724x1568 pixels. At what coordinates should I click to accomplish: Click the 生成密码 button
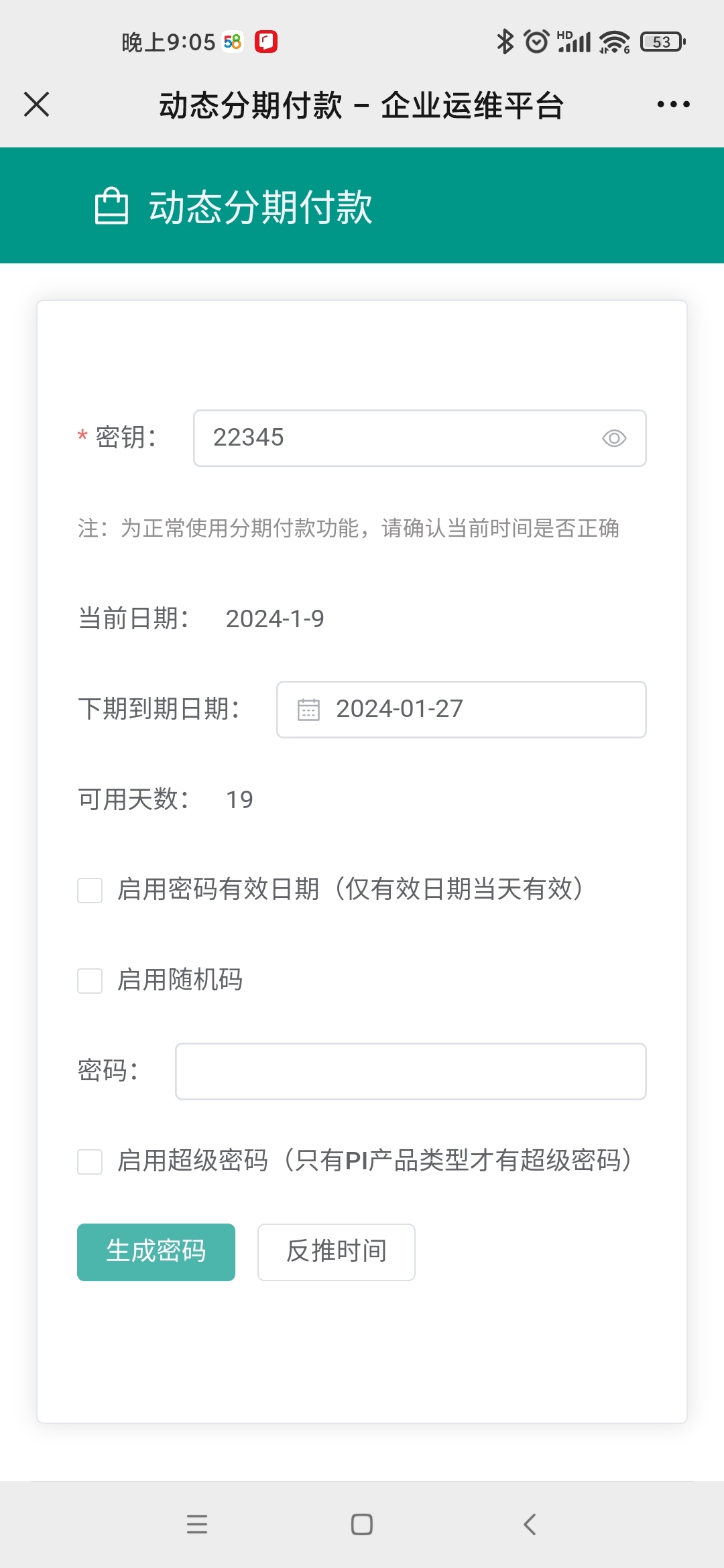point(156,1252)
